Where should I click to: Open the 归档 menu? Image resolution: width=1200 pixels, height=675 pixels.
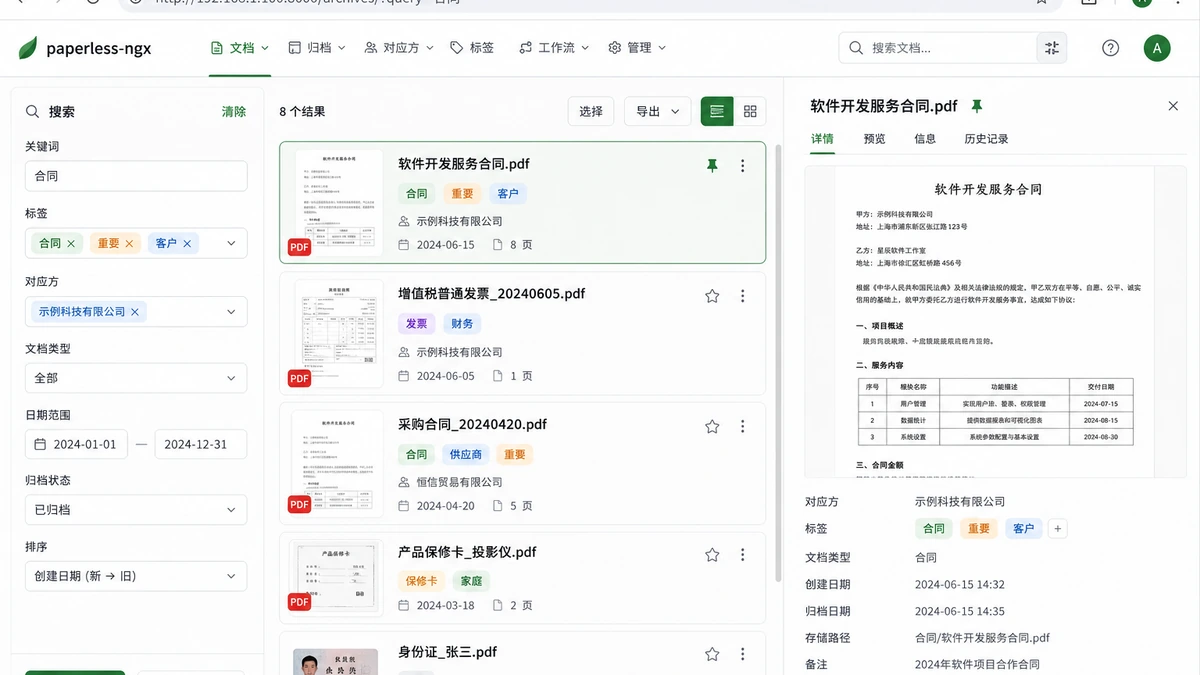pyautogui.click(x=317, y=47)
